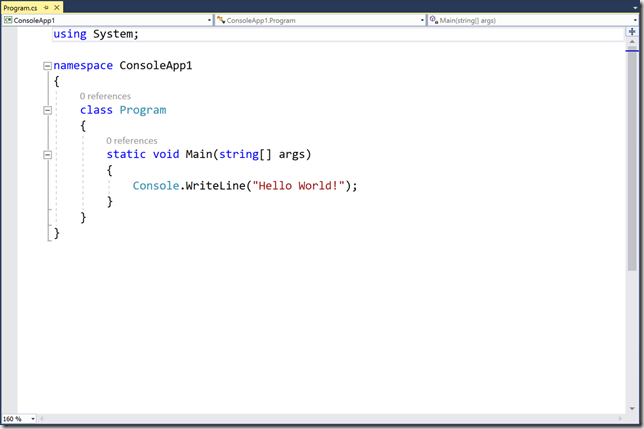Pin the Program.cs tab

pos(46,7)
